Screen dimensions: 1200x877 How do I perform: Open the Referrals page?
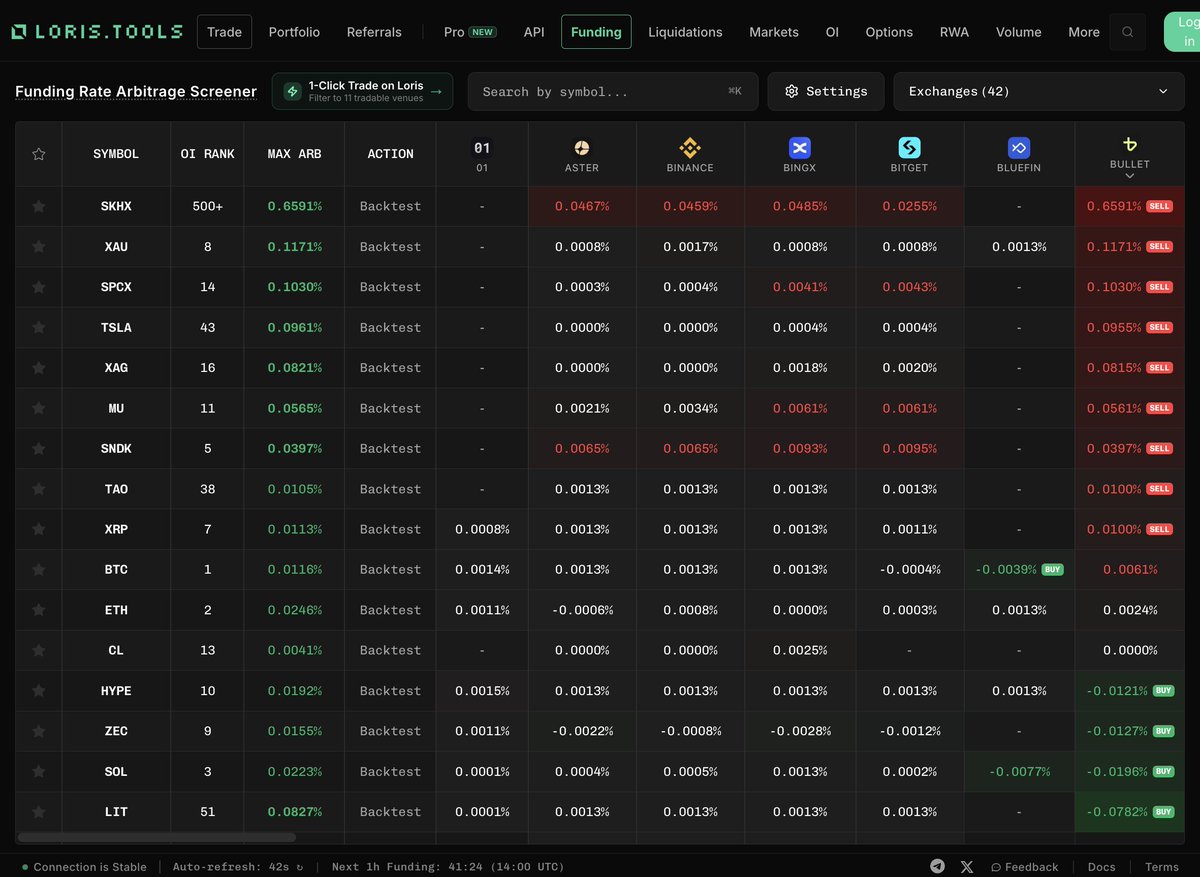coord(374,32)
